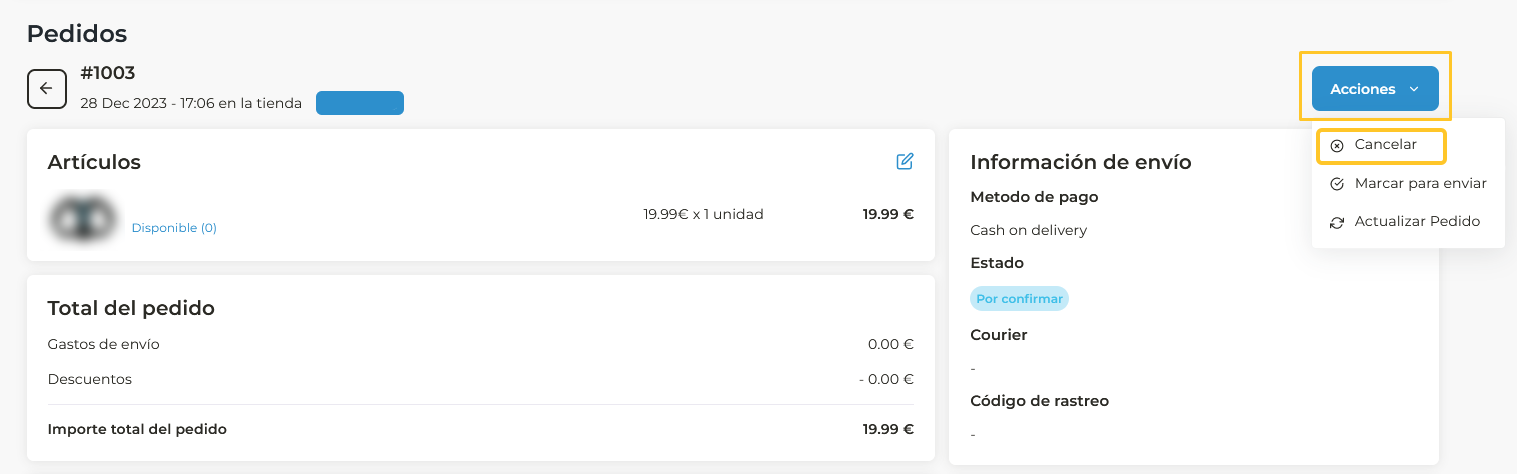Click the refresh icon beside Actualizar Pedido
Image resolution: width=1517 pixels, height=474 pixels.
click(x=1337, y=222)
